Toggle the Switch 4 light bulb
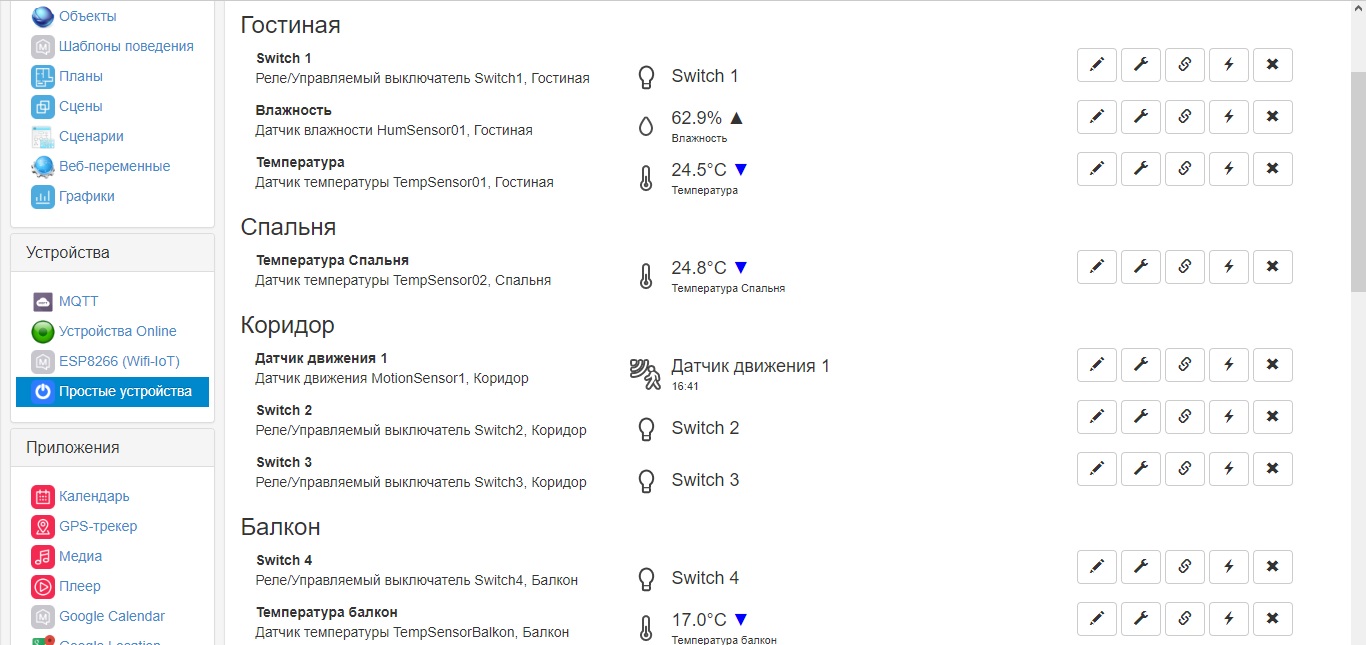The width and height of the screenshot is (1366, 645). [x=647, y=578]
